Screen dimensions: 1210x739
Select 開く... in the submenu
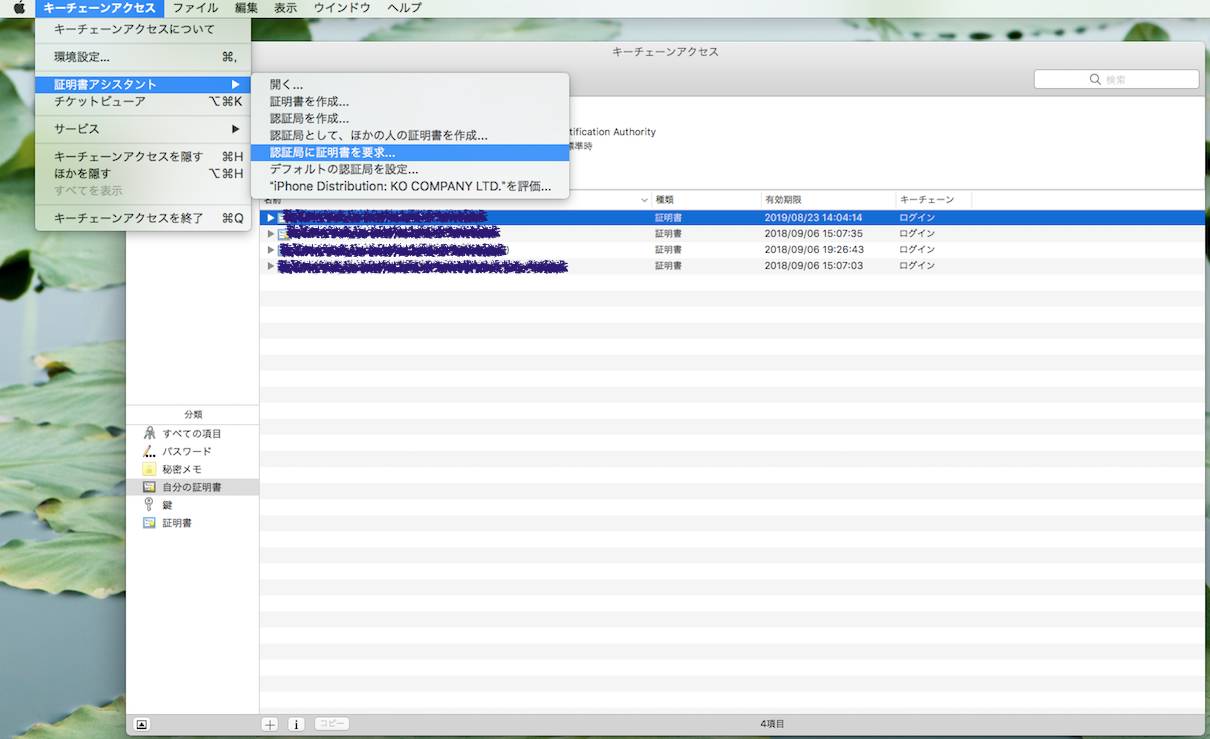[x=410, y=85]
